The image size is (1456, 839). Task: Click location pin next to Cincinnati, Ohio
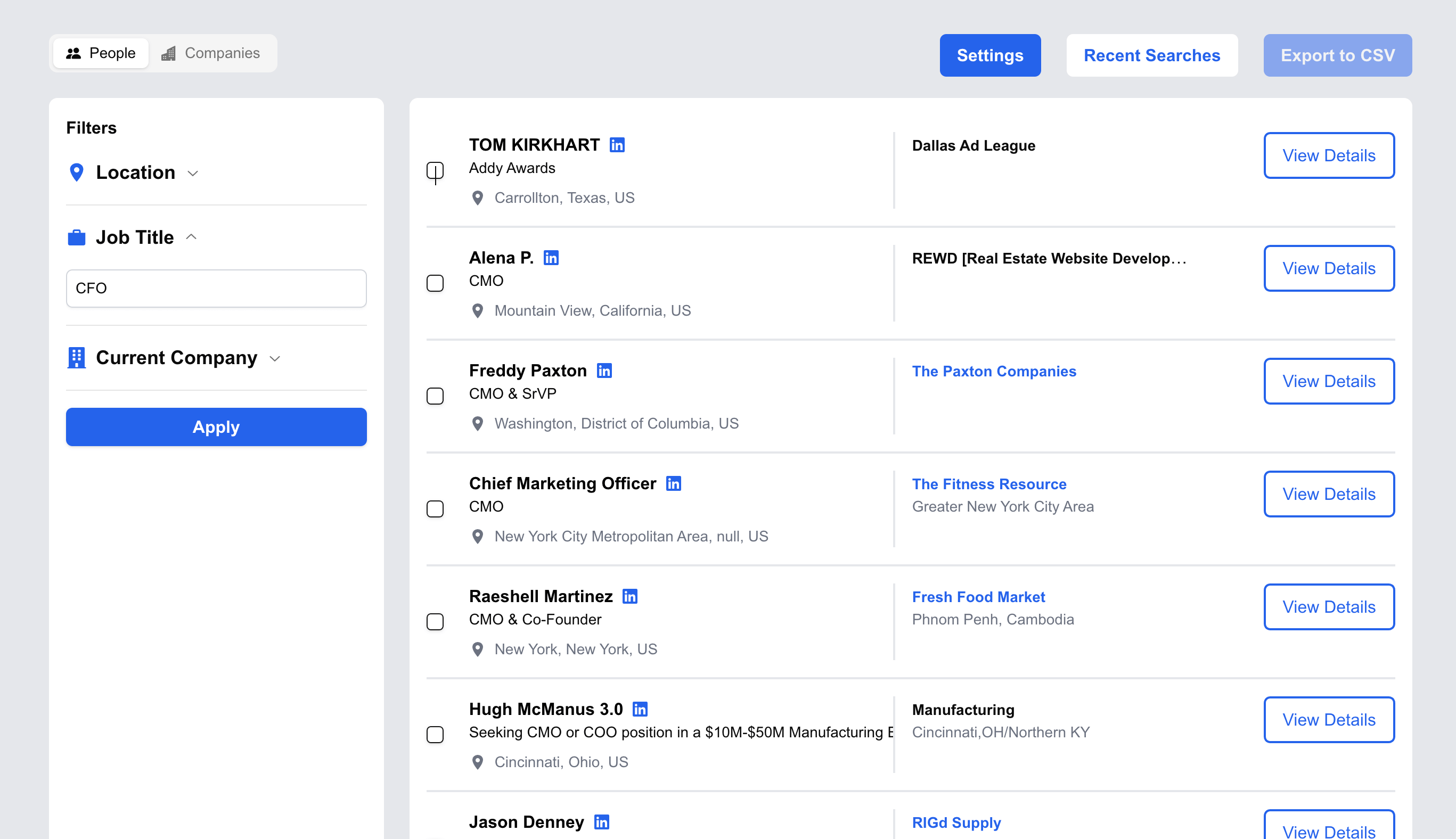click(x=477, y=762)
